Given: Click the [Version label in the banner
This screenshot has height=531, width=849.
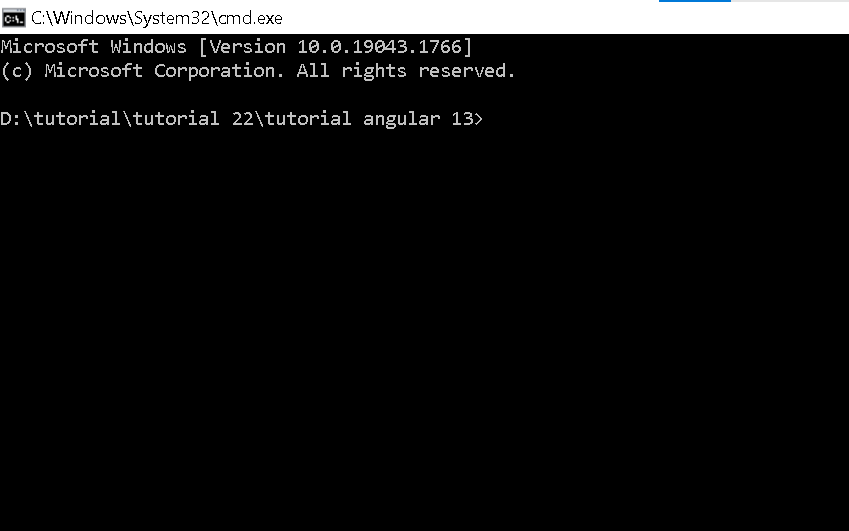Looking at the screenshot, I should click(242, 47).
